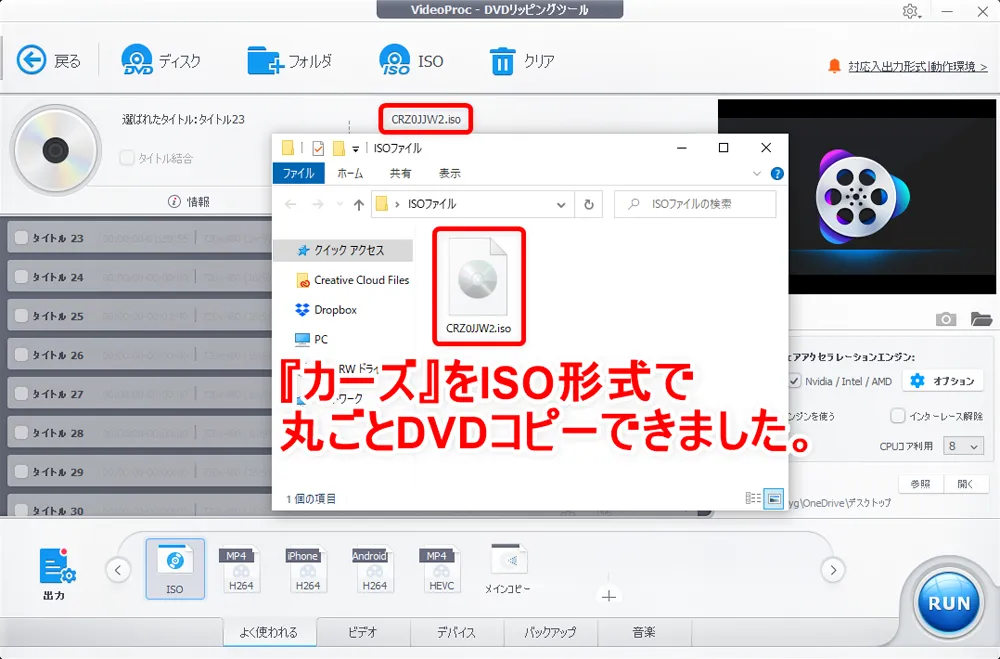Select the ISO output format
This screenshot has width=1000, height=659.
point(175,568)
